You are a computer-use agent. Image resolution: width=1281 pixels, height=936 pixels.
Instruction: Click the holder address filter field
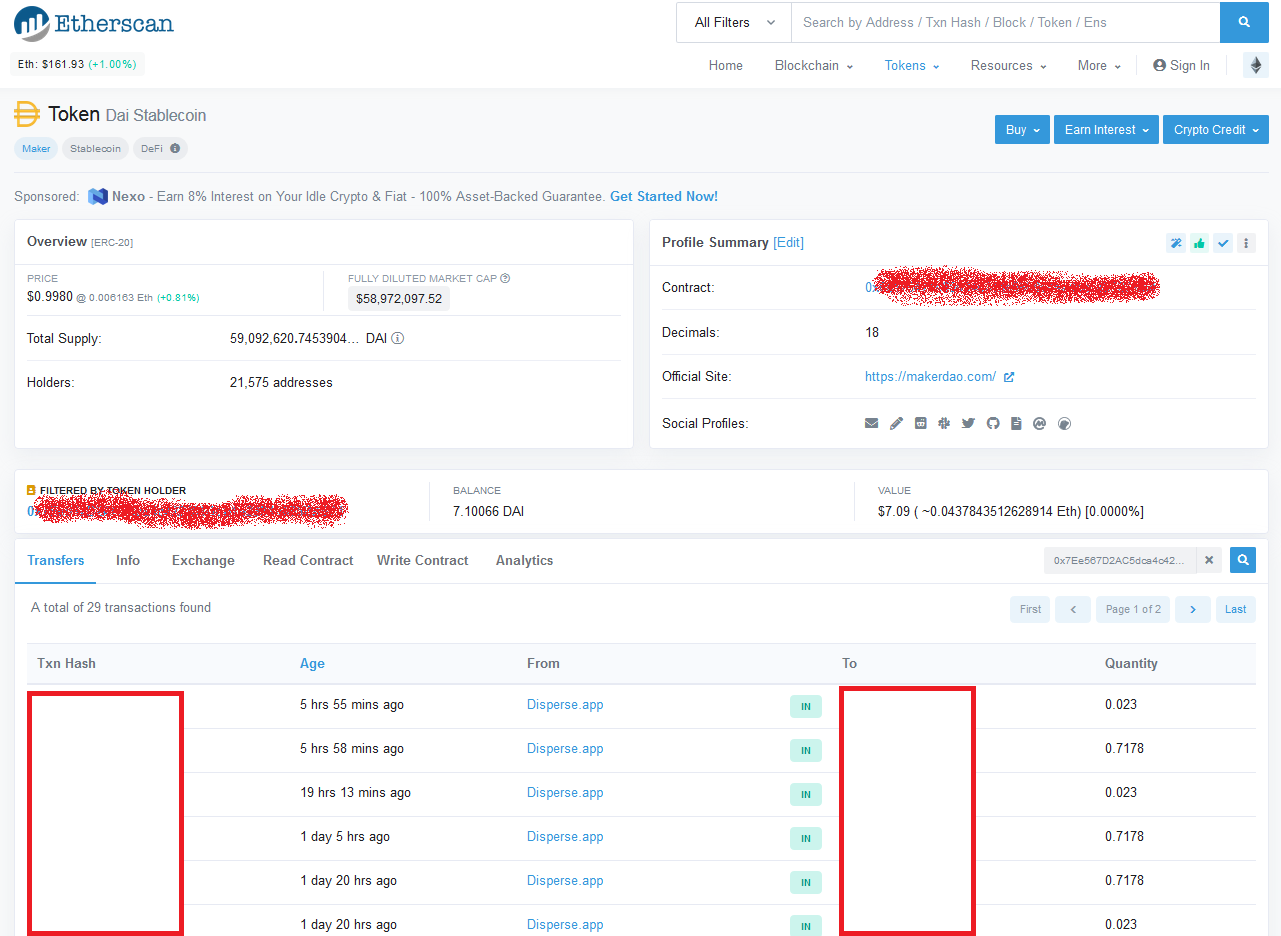pyautogui.click(x=1120, y=561)
